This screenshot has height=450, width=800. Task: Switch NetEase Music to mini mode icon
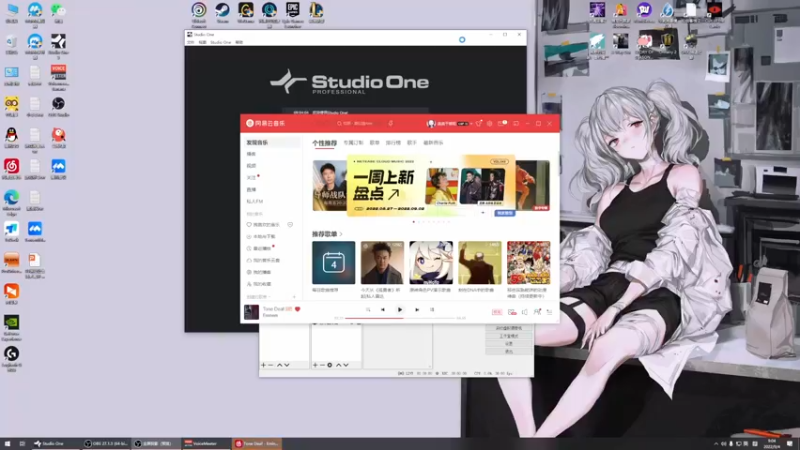click(x=516, y=123)
